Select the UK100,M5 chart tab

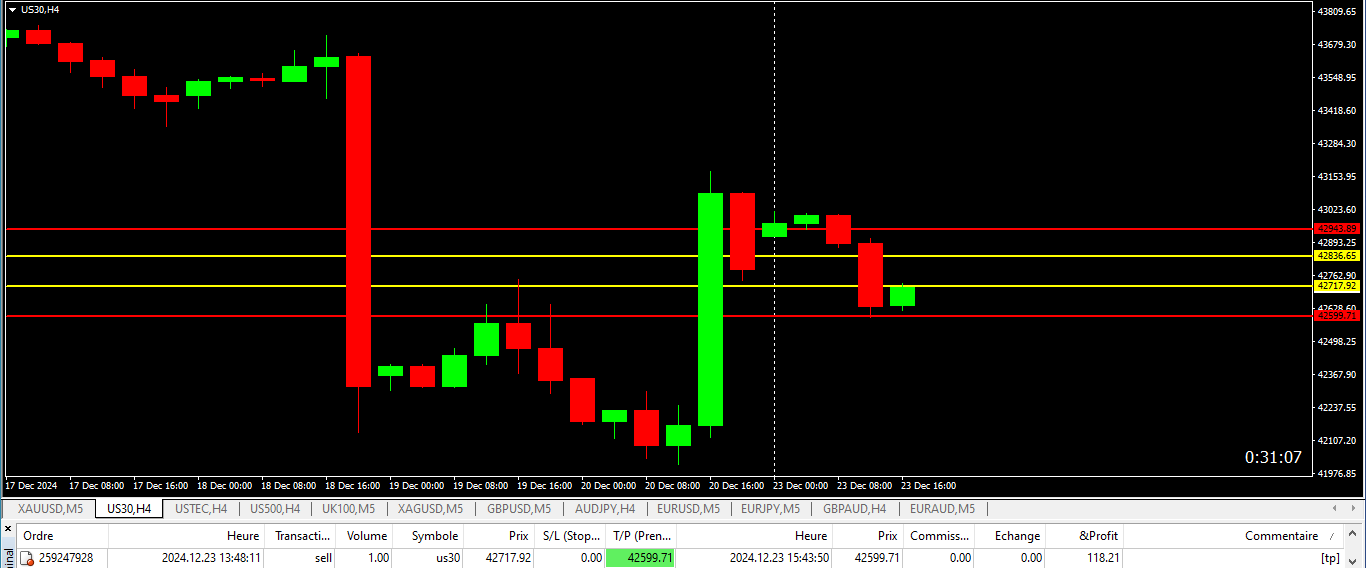tap(348, 509)
